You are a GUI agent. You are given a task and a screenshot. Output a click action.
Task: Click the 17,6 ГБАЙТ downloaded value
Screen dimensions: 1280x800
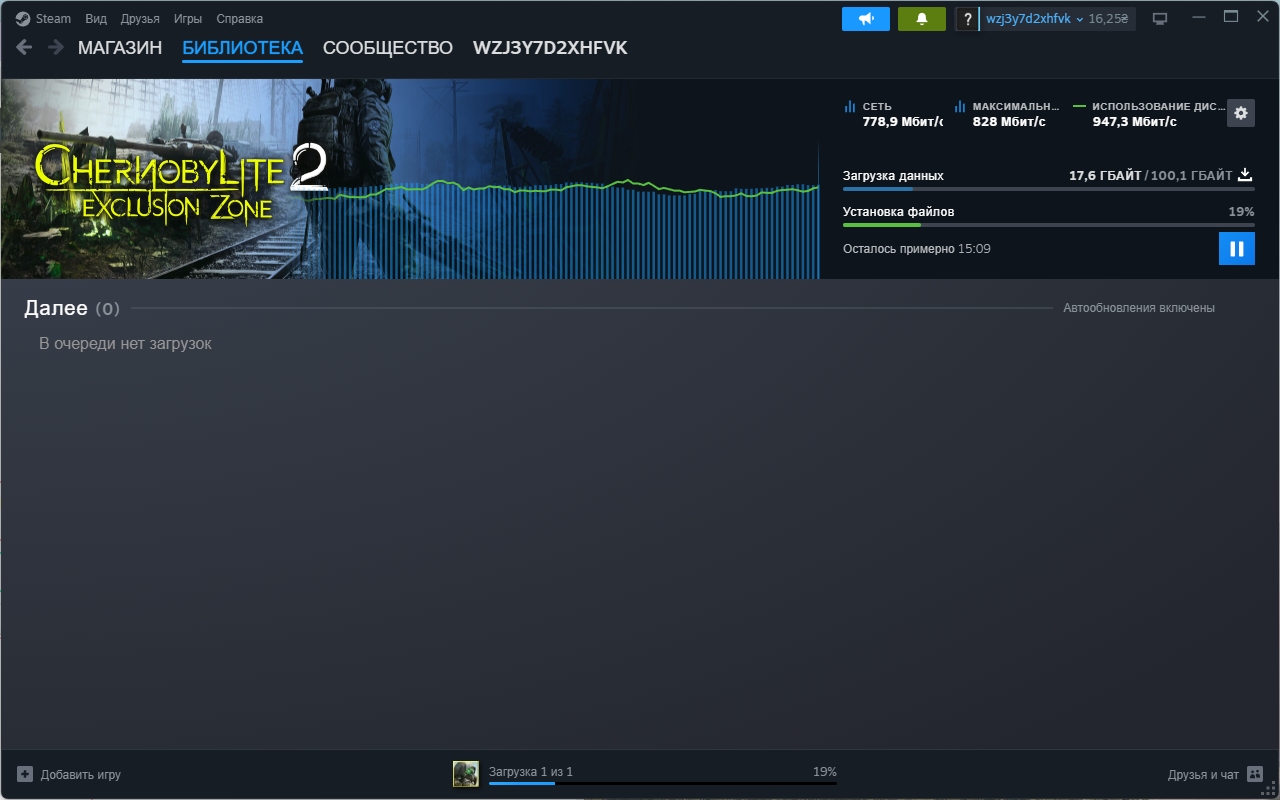[x=1105, y=176]
